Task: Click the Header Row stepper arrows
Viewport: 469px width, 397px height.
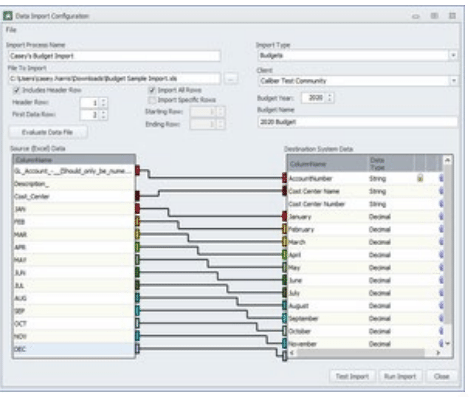Action: [104, 103]
